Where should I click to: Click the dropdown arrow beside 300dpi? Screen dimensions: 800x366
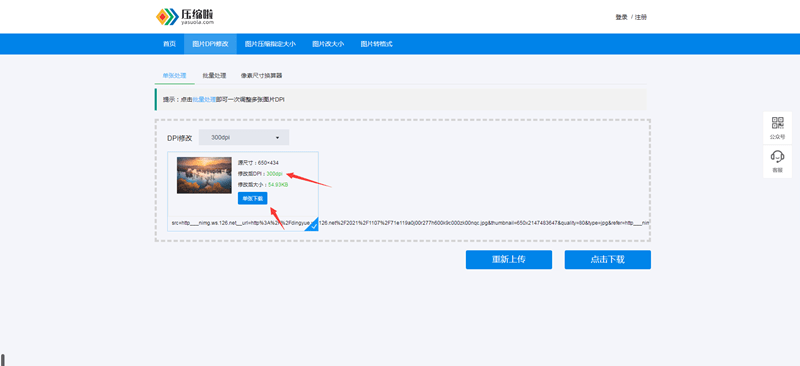(x=278, y=138)
